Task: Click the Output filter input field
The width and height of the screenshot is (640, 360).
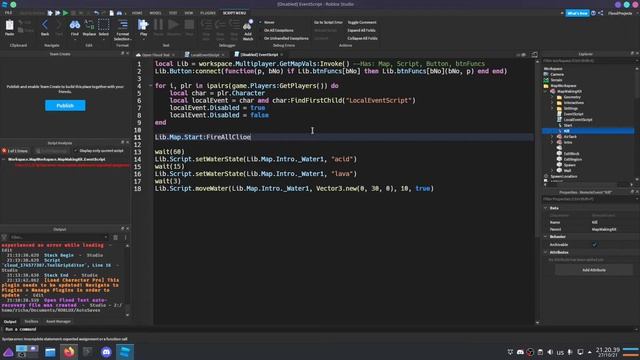Action: coord(59,237)
